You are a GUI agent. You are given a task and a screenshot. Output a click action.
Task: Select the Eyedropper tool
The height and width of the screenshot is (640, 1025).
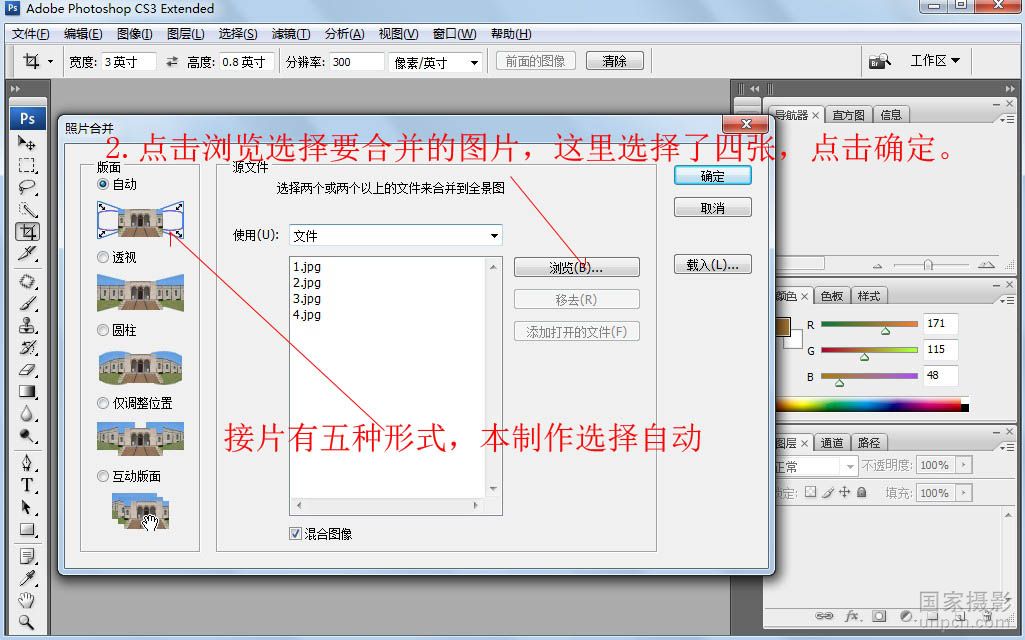[x=27, y=578]
